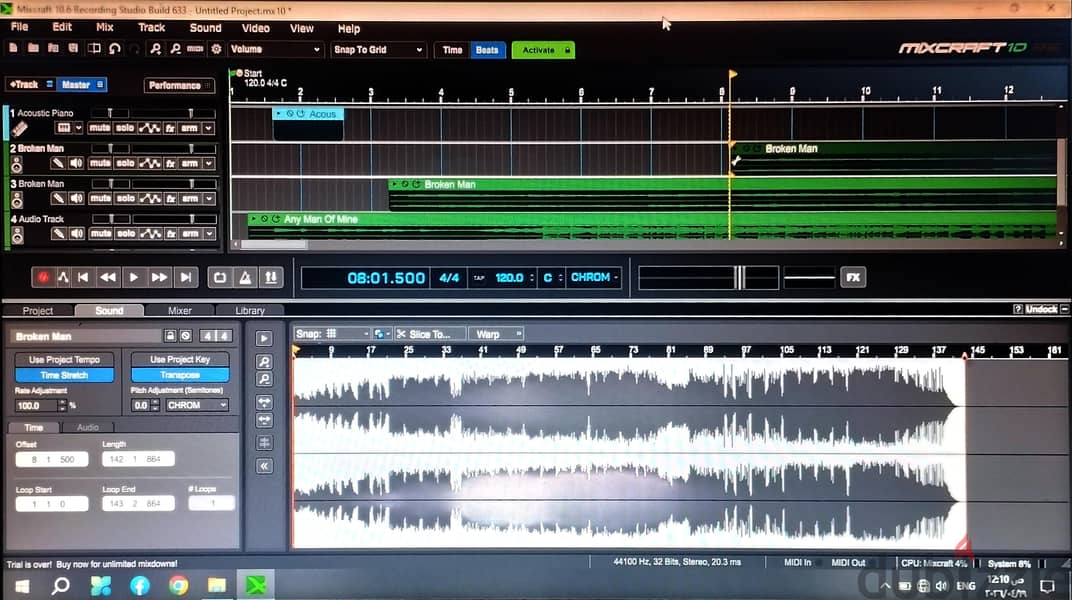Arm the Audio Track for recording
This screenshot has width=1072, height=600.
[190, 234]
